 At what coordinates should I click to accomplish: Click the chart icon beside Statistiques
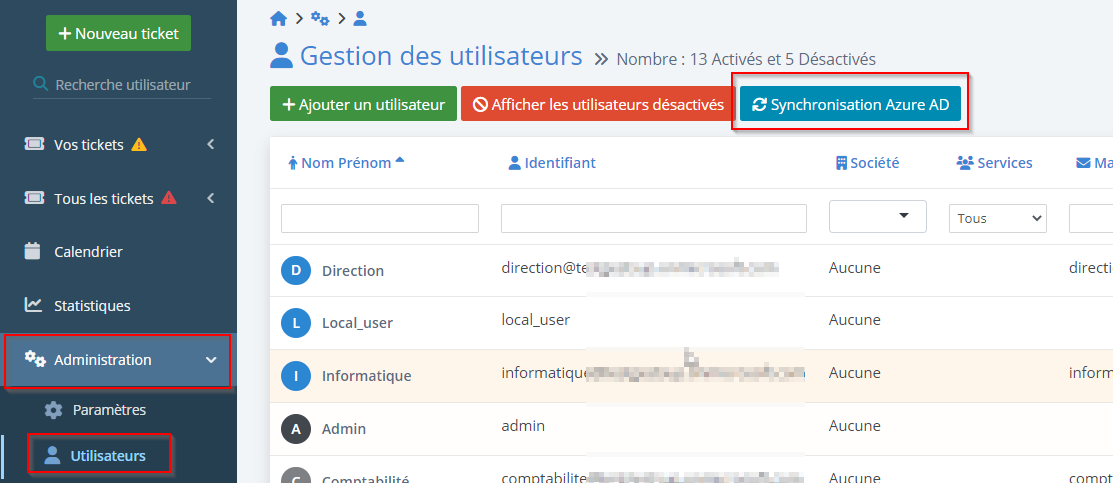pos(33,305)
